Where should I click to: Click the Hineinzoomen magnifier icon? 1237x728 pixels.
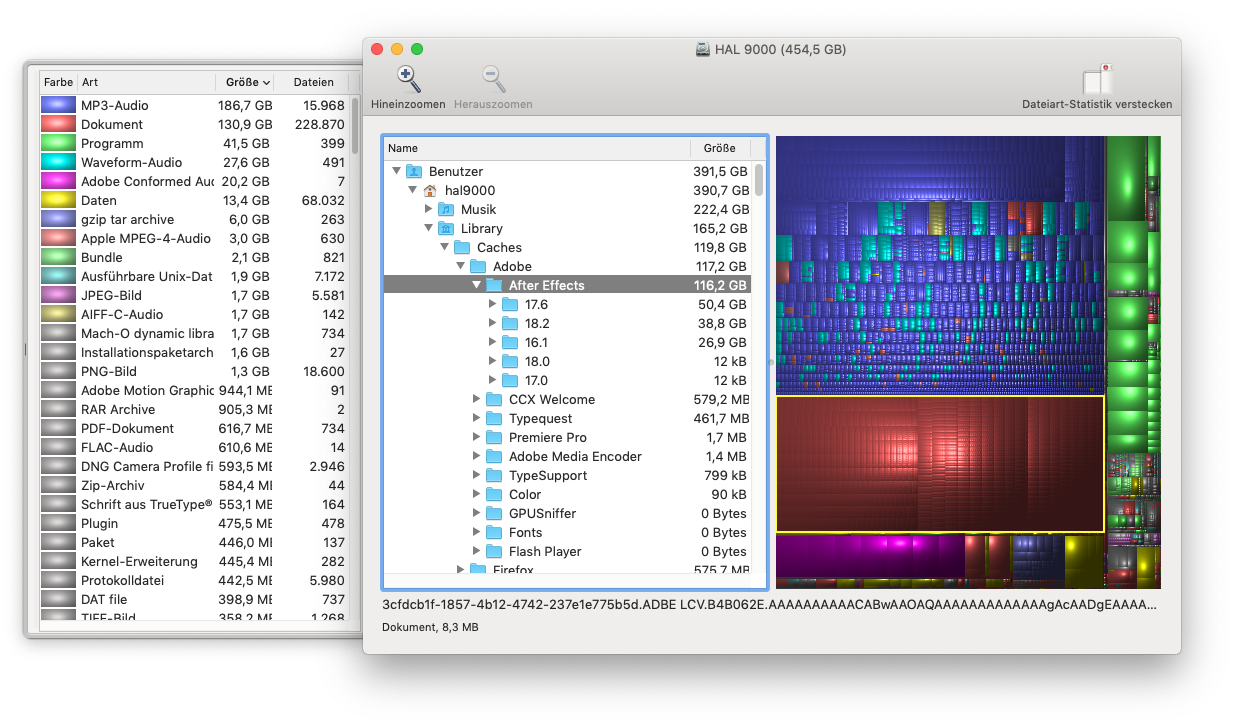point(408,79)
